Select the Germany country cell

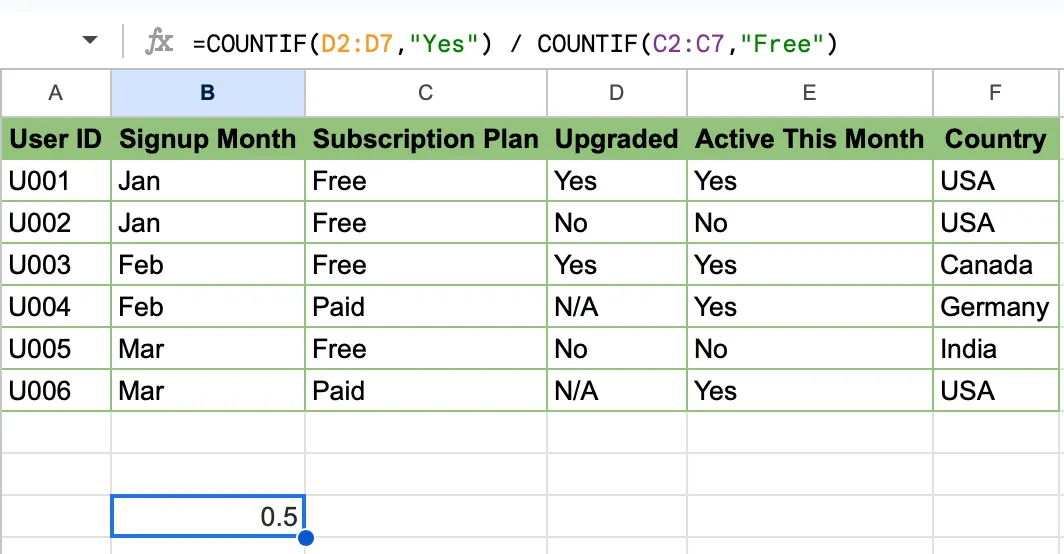[x=995, y=307]
